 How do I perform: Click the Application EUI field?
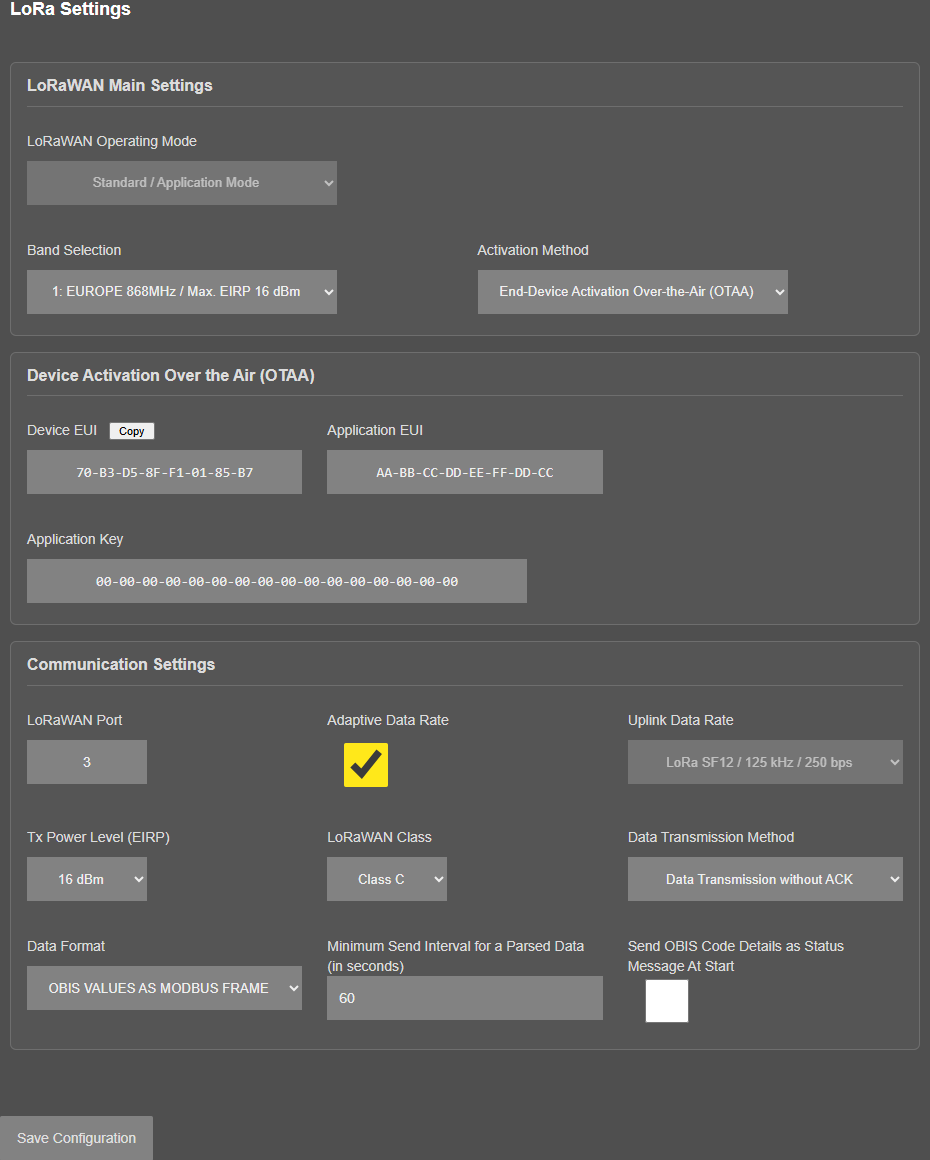tap(465, 472)
